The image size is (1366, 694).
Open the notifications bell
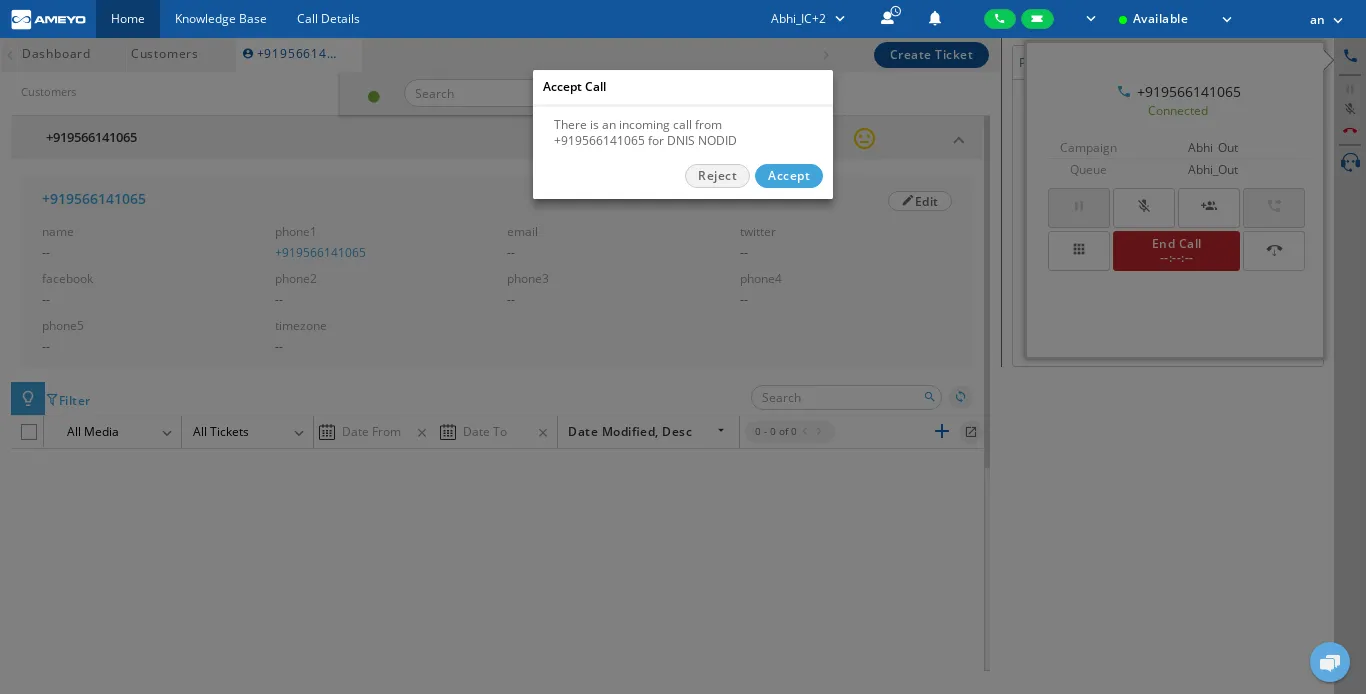935,18
